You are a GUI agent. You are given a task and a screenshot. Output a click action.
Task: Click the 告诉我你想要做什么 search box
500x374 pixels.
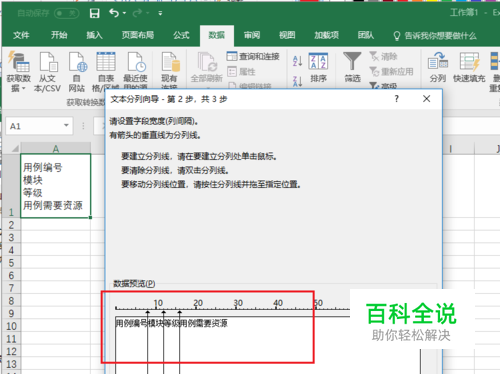(435, 36)
